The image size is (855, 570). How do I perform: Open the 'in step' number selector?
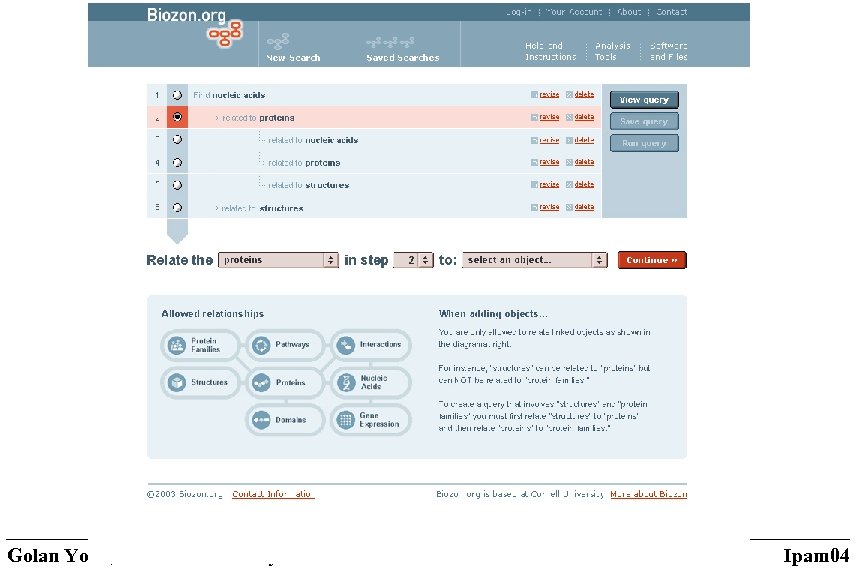[x=413, y=260]
